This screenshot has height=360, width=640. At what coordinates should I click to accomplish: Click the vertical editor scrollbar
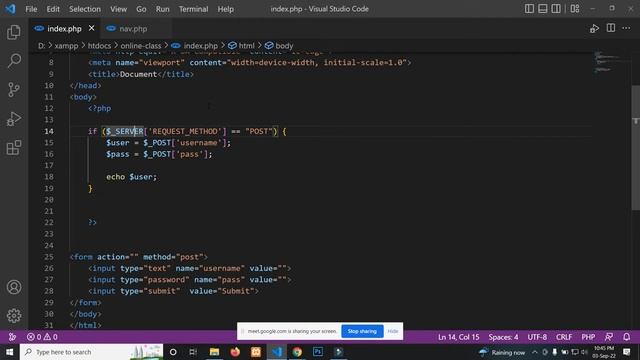pos(636,147)
